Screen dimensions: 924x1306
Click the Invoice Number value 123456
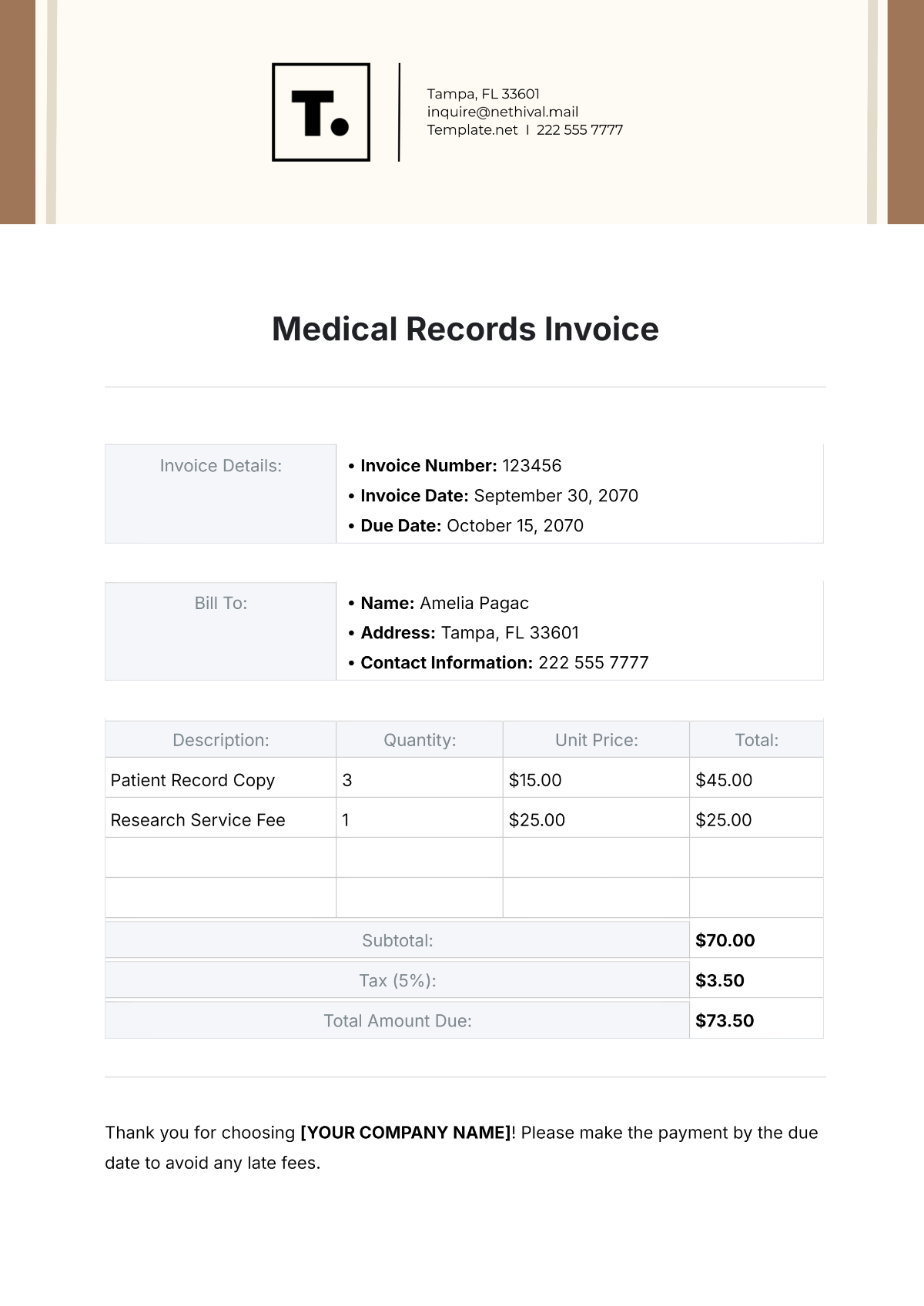(x=531, y=466)
